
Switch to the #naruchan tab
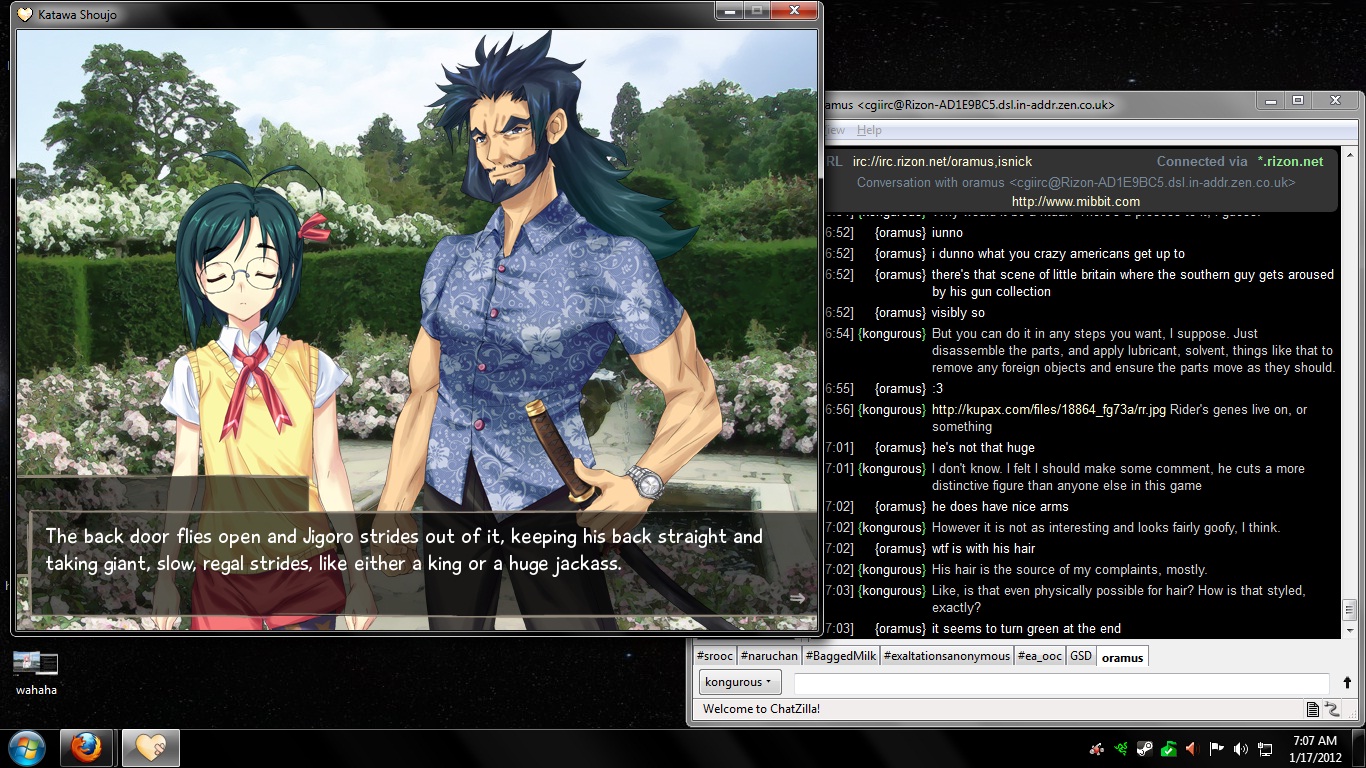click(769, 656)
